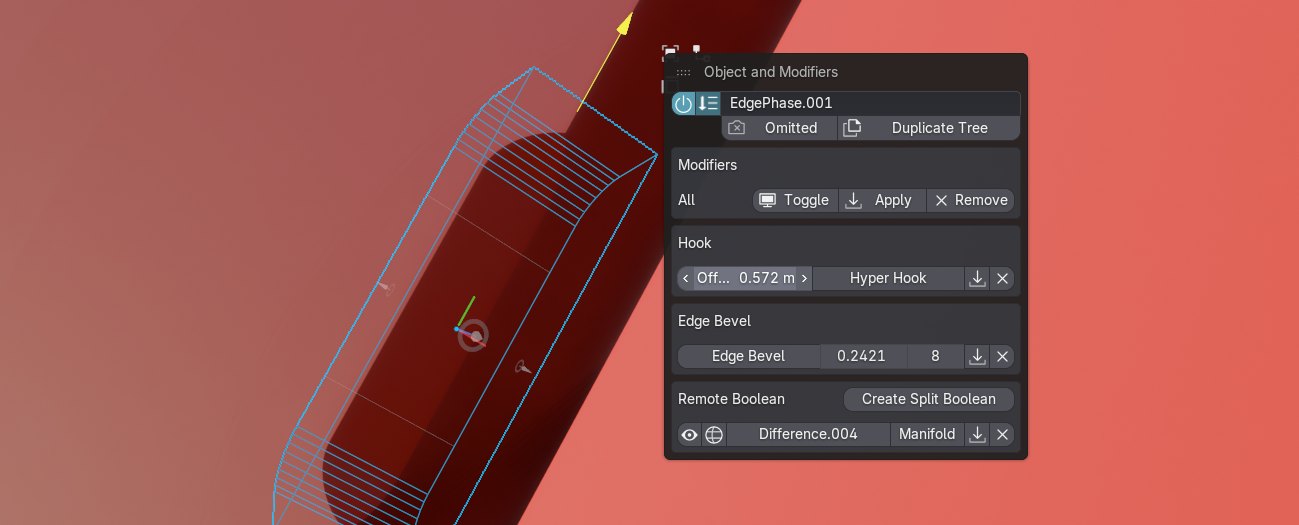Viewport: 1299px width, 525px height.
Task: Click the Hyper Hook name field
Action: [888, 278]
